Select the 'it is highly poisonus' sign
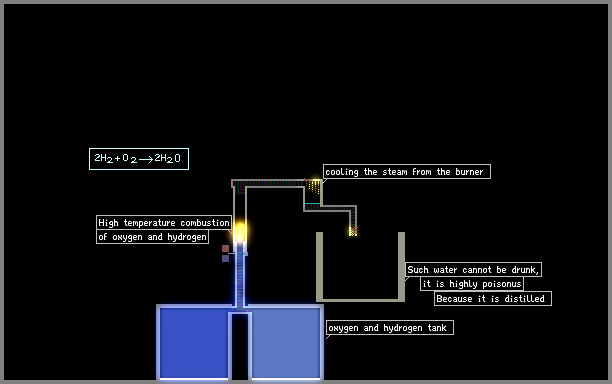This screenshot has width=612, height=384. pyautogui.click(x=472, y=284)
